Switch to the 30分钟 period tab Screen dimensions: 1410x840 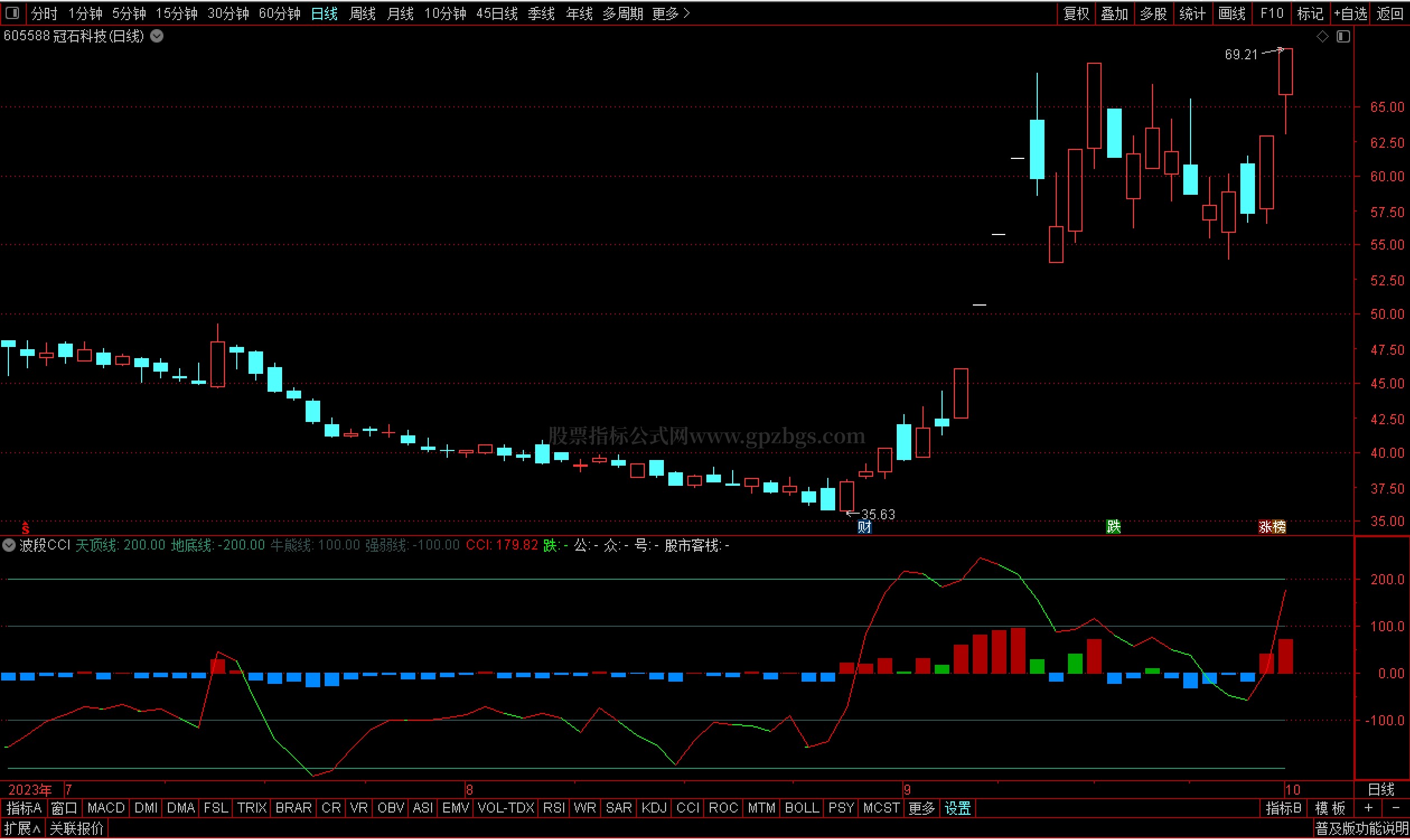pyautogui.click(x=228, y=13)
